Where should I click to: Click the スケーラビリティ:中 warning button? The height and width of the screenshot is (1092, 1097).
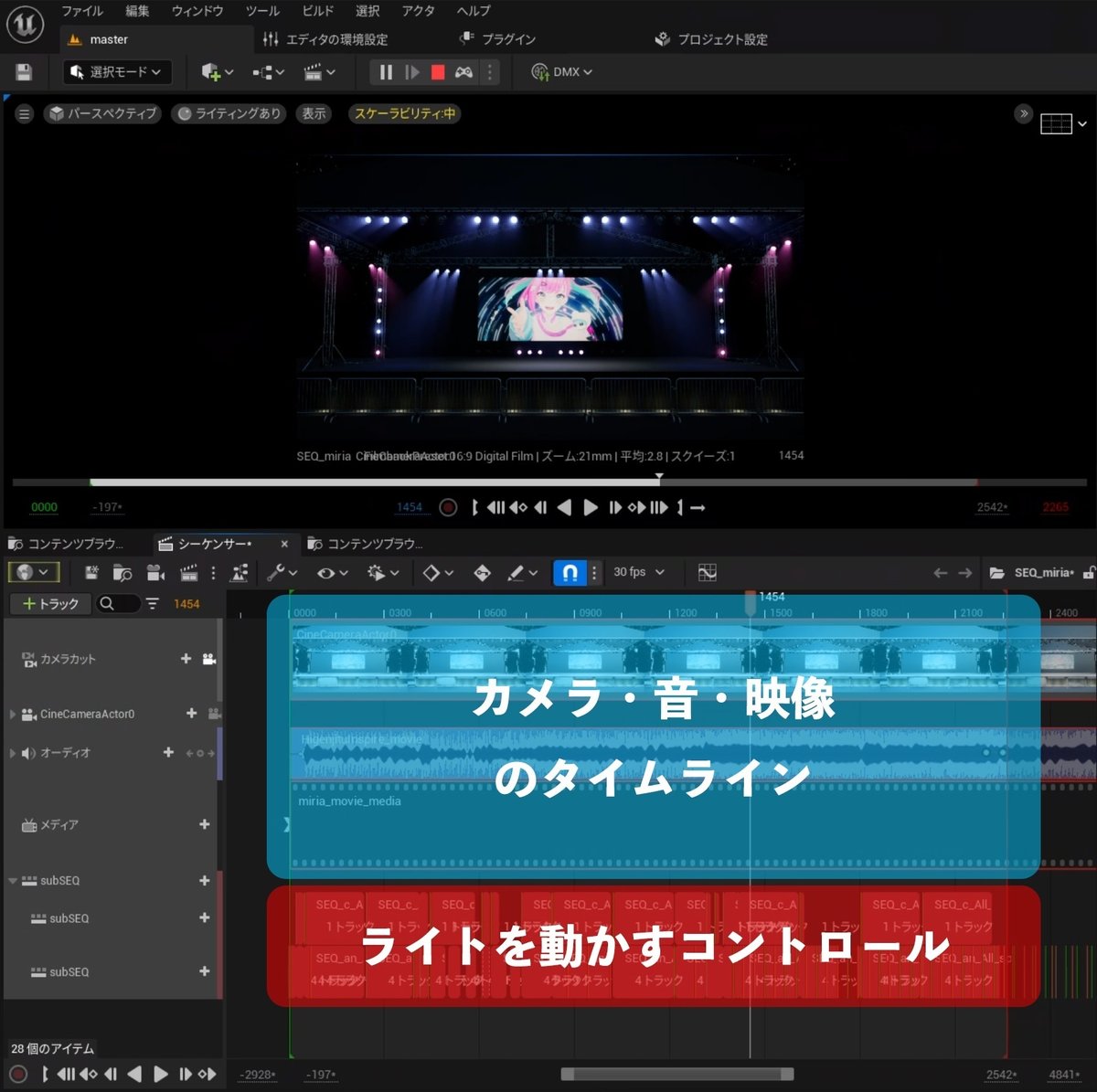[404, 113]
